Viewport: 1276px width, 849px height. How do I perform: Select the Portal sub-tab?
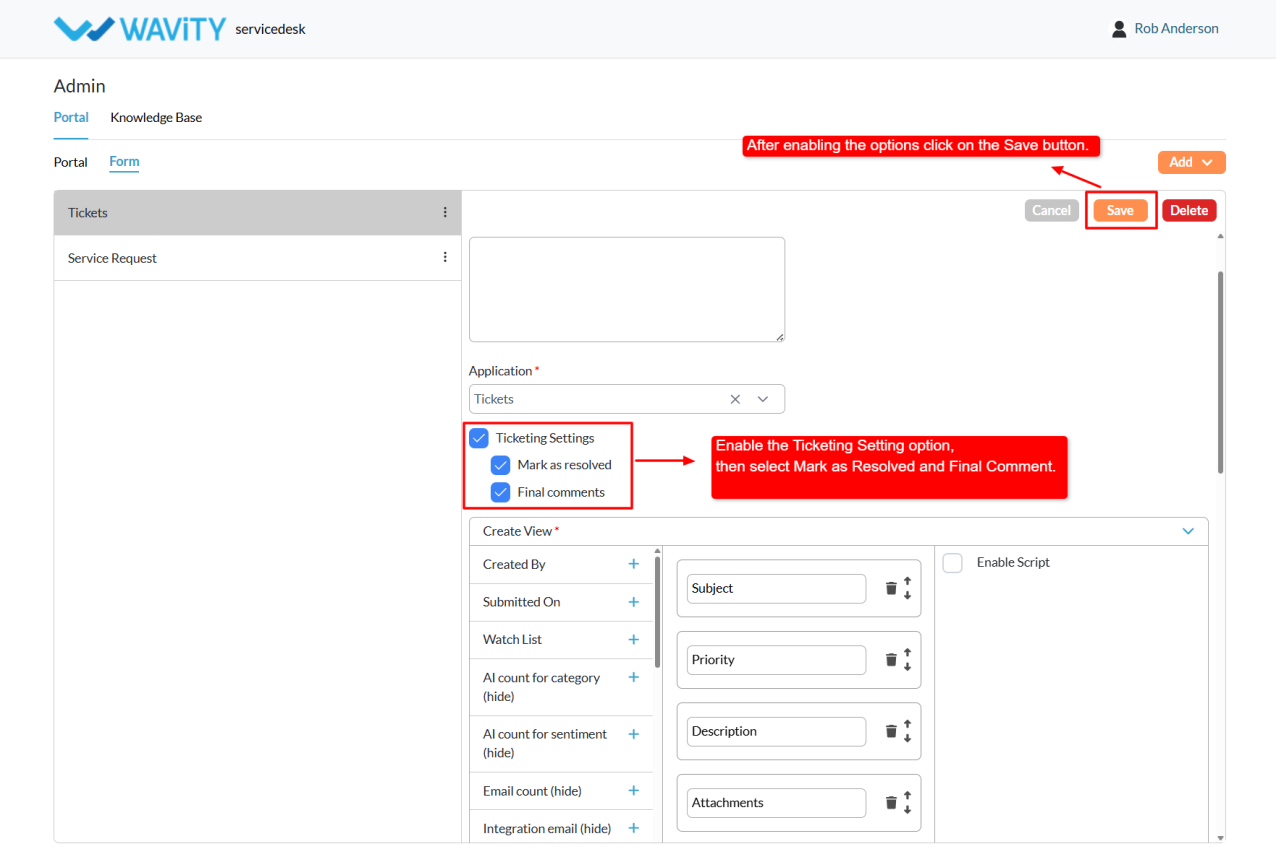coord(71,162)
